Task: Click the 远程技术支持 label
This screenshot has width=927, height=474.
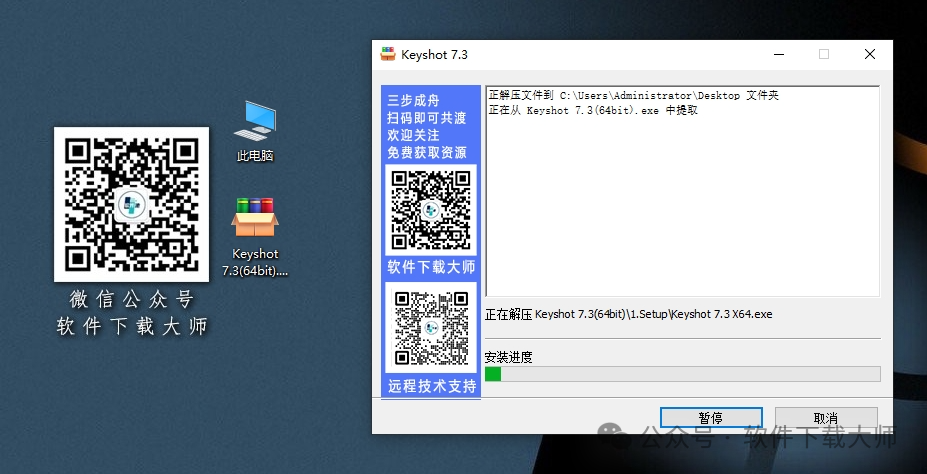Action: click(x=432, y=387)
